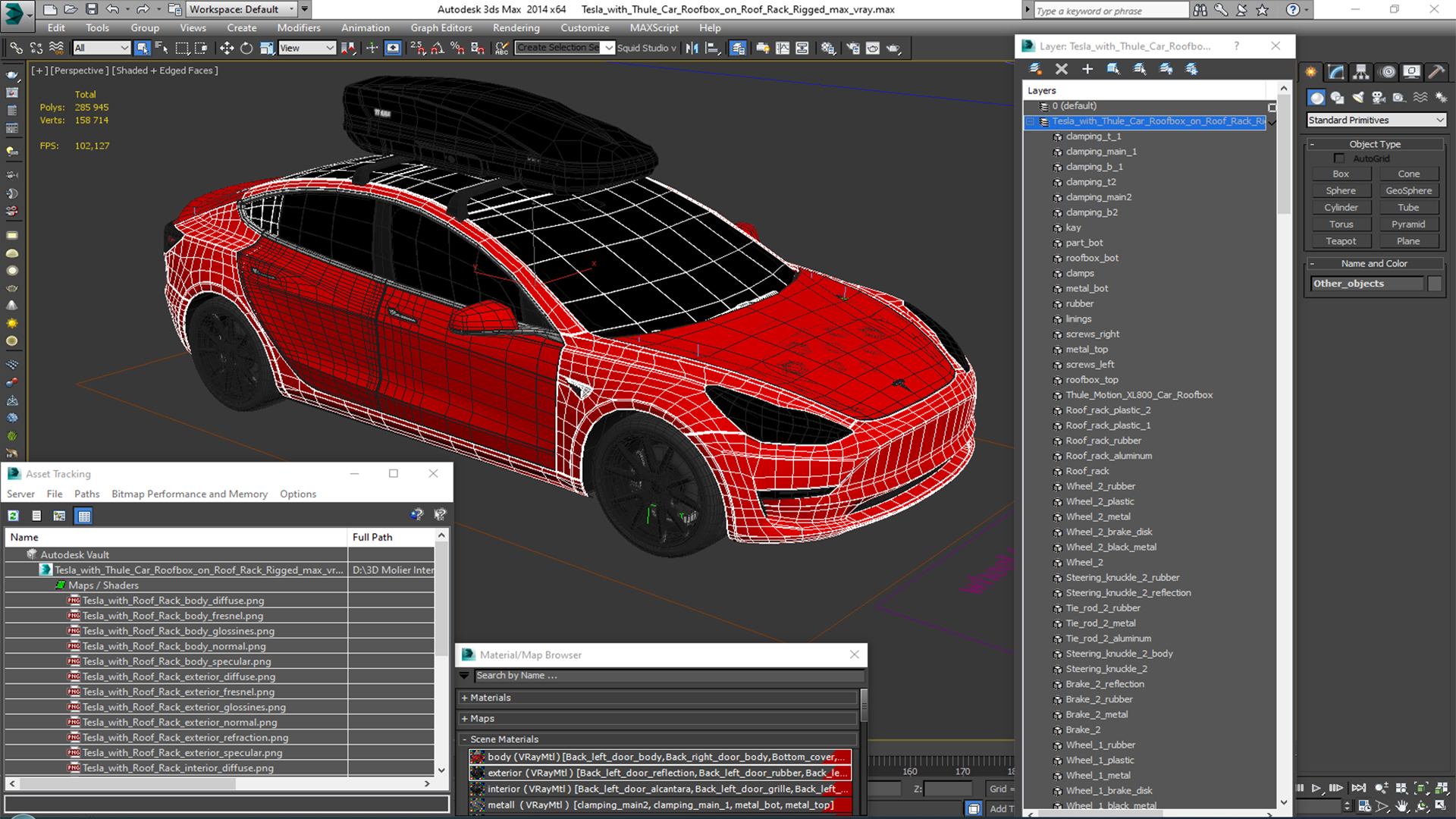Open the Modify command panel tab
1456x819 pixels.
coord(1336,72)
